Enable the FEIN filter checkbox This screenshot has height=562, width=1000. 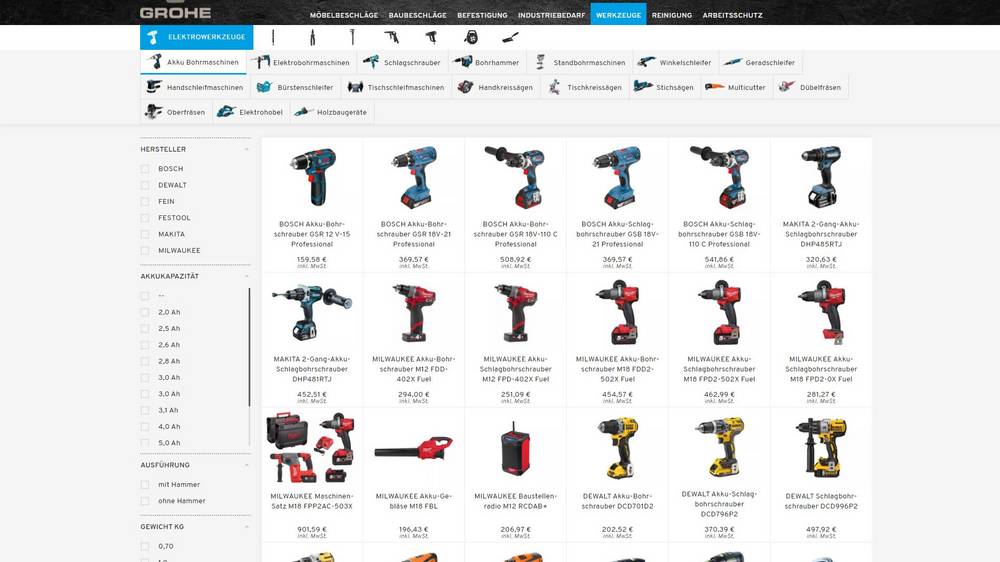coord(145,202)
